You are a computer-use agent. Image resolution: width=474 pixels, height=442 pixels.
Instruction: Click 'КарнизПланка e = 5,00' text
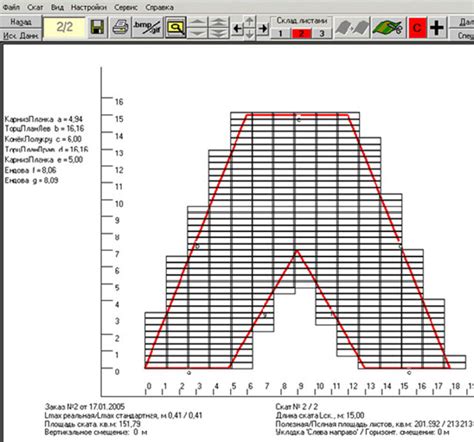(44, 160)
